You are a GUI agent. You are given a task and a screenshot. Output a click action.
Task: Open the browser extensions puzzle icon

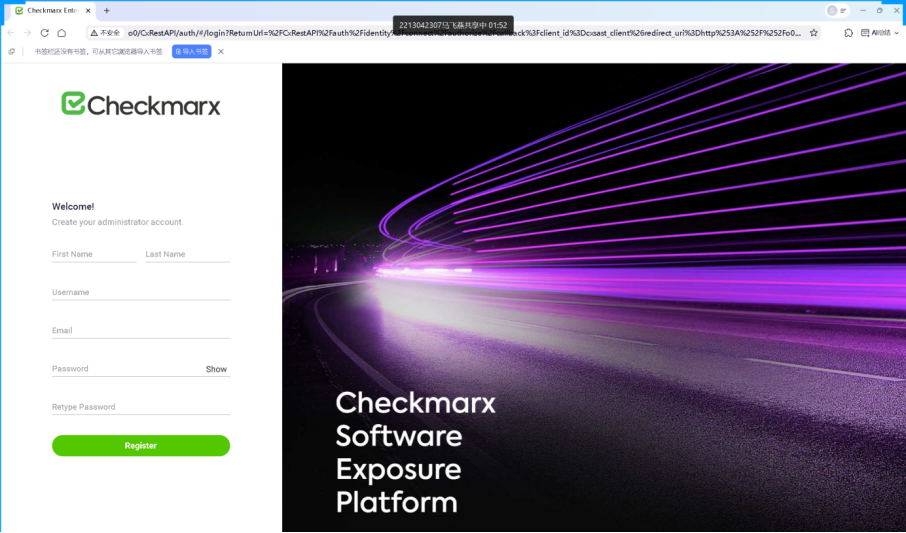848,33
